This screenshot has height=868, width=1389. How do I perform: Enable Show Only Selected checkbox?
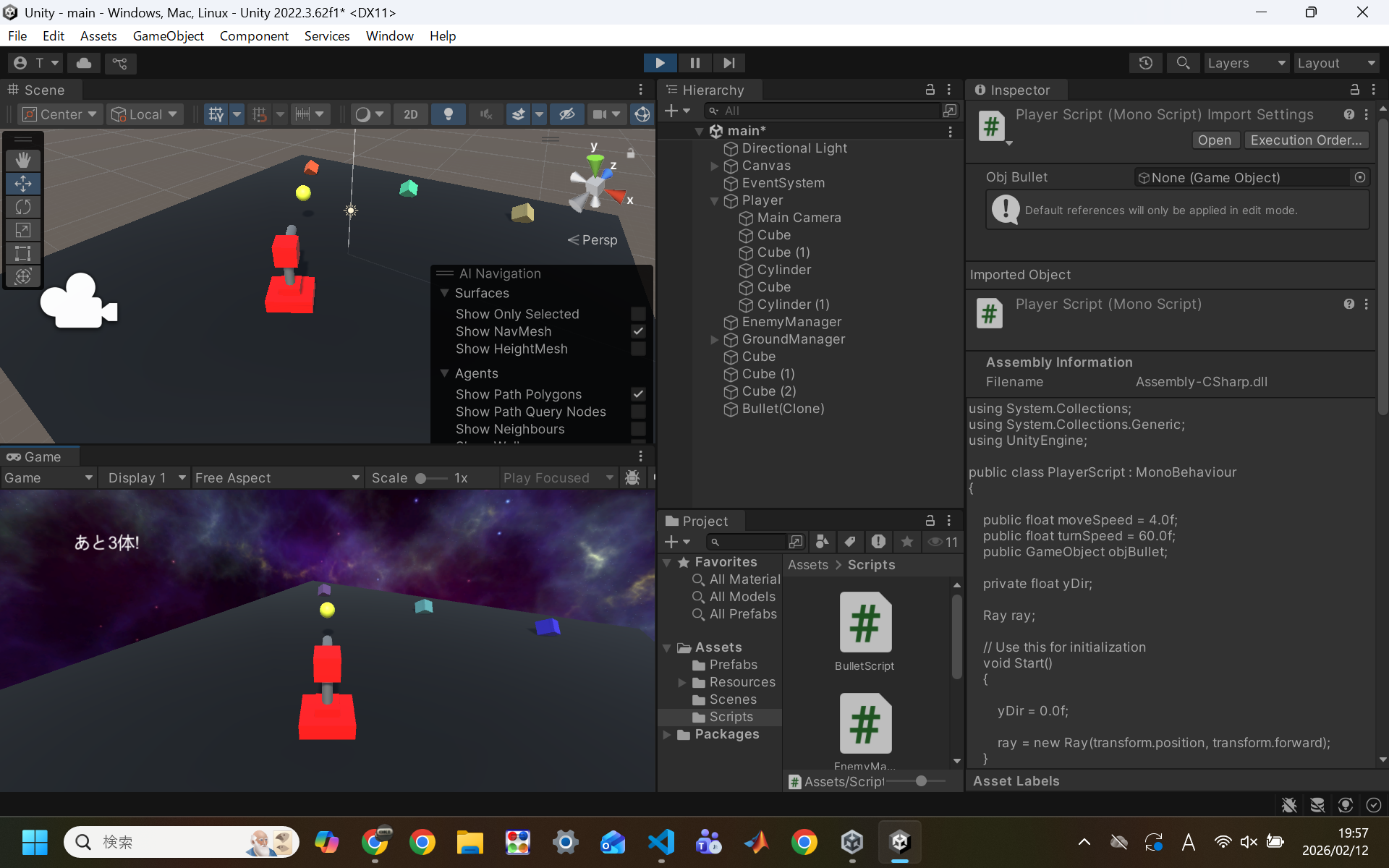(637, 314)
